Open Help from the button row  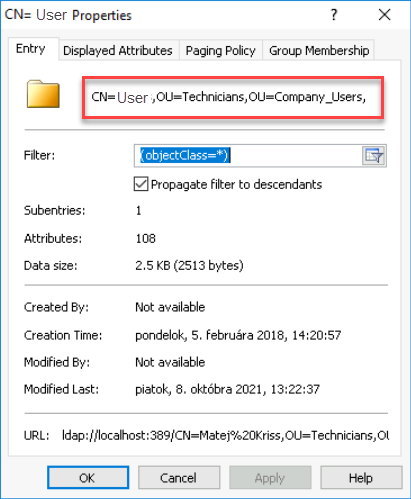point(361,478)
